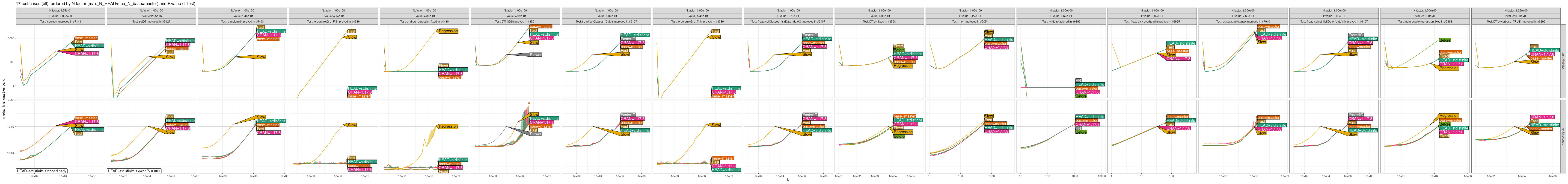Click the 'N' x-axis title
This screenshot has width=1568, height=184.
pos(788,180)
